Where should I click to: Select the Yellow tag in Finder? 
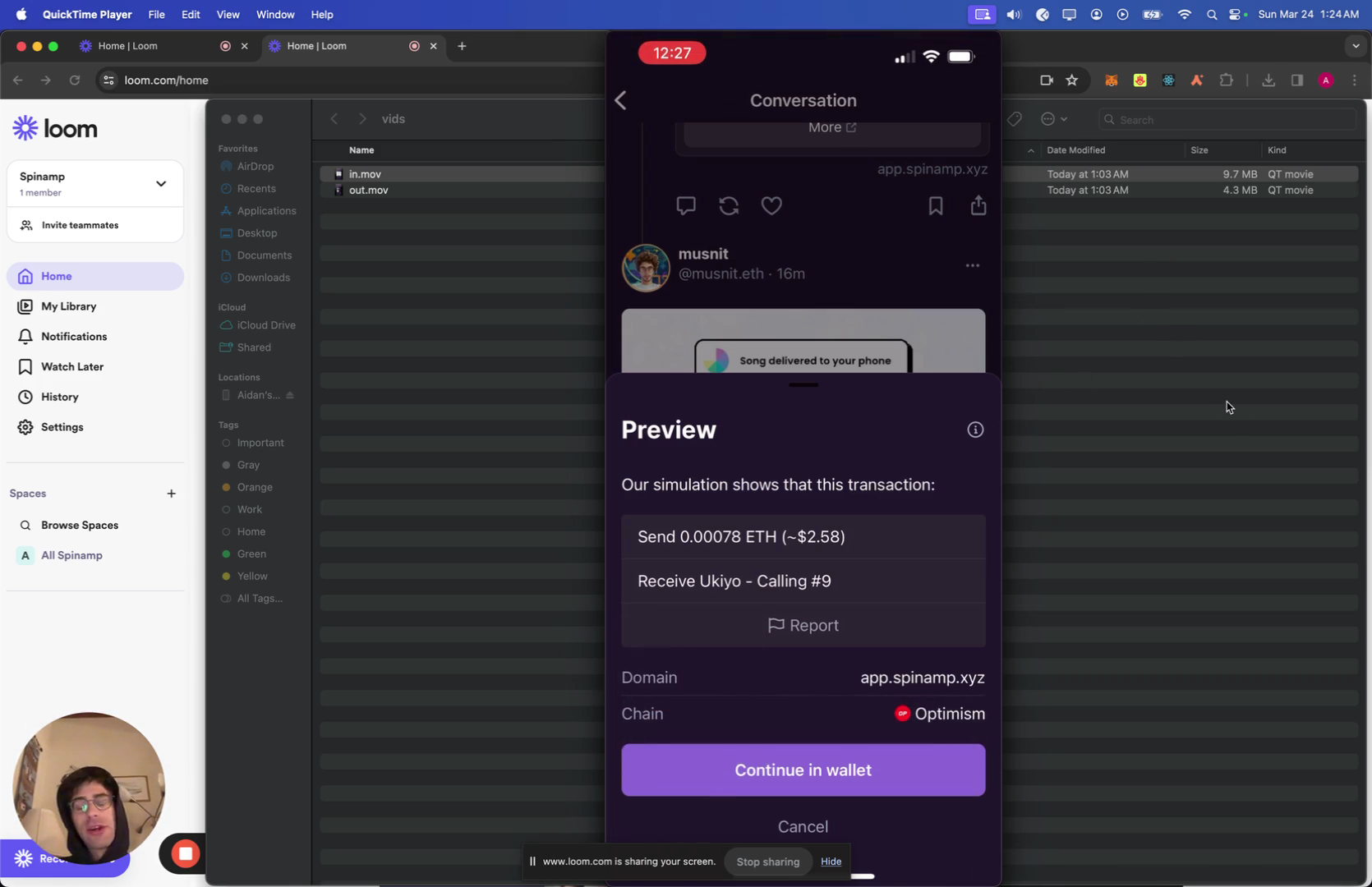tap(252, 576)
